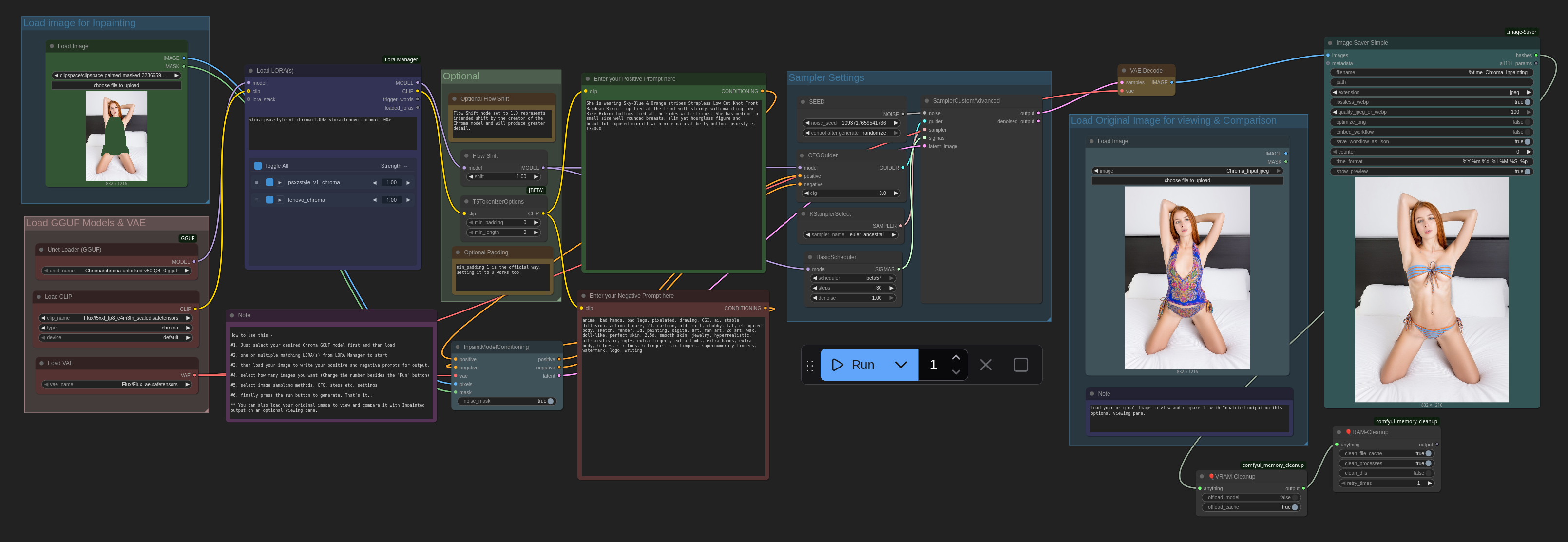This screenshot has height=542, width=1568.
Task: Increase batch count with up arrow
Action: pyautogui.click(x=956, y=357)
